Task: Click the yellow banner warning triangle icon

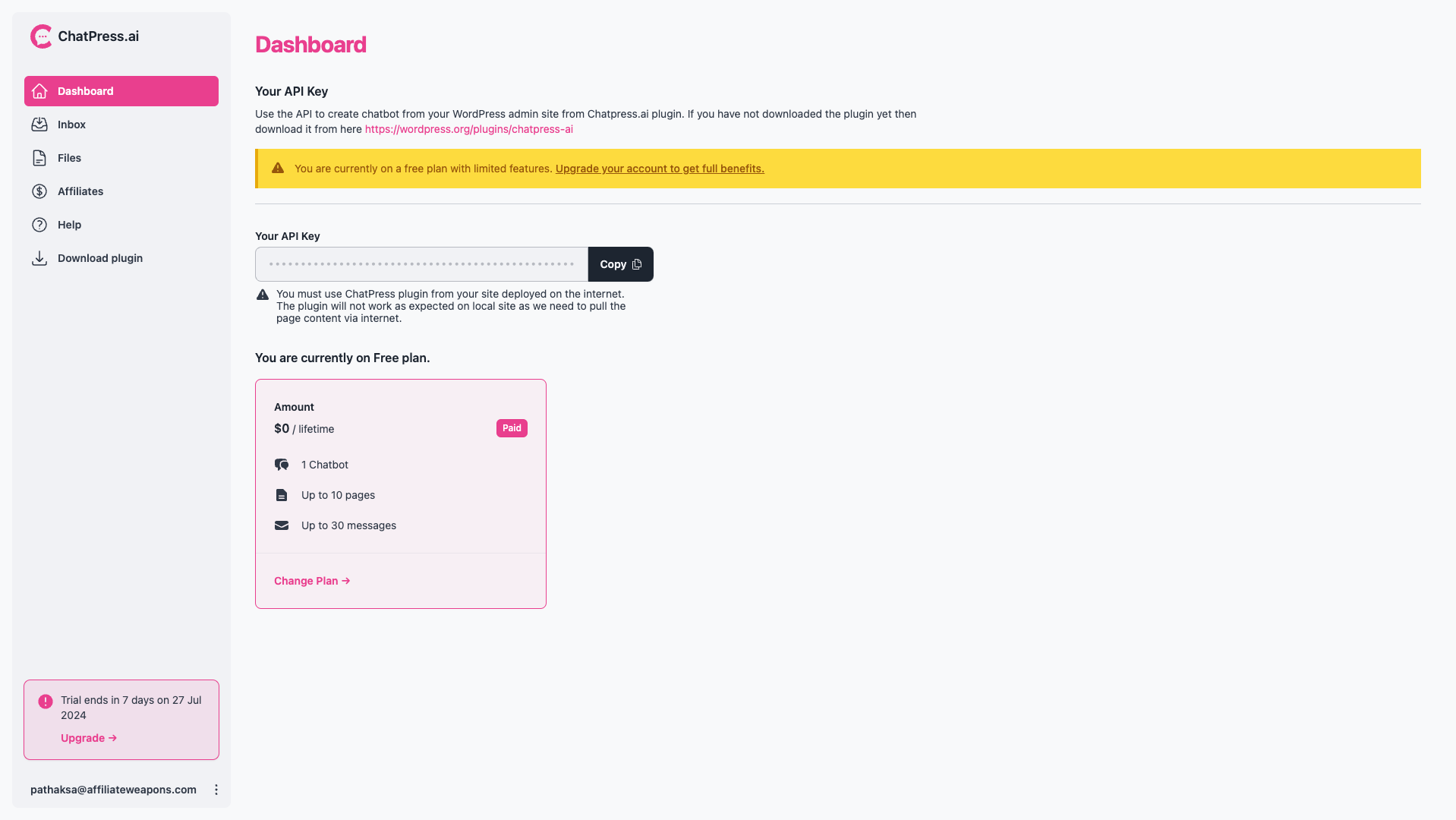Action: pos(278,169)
